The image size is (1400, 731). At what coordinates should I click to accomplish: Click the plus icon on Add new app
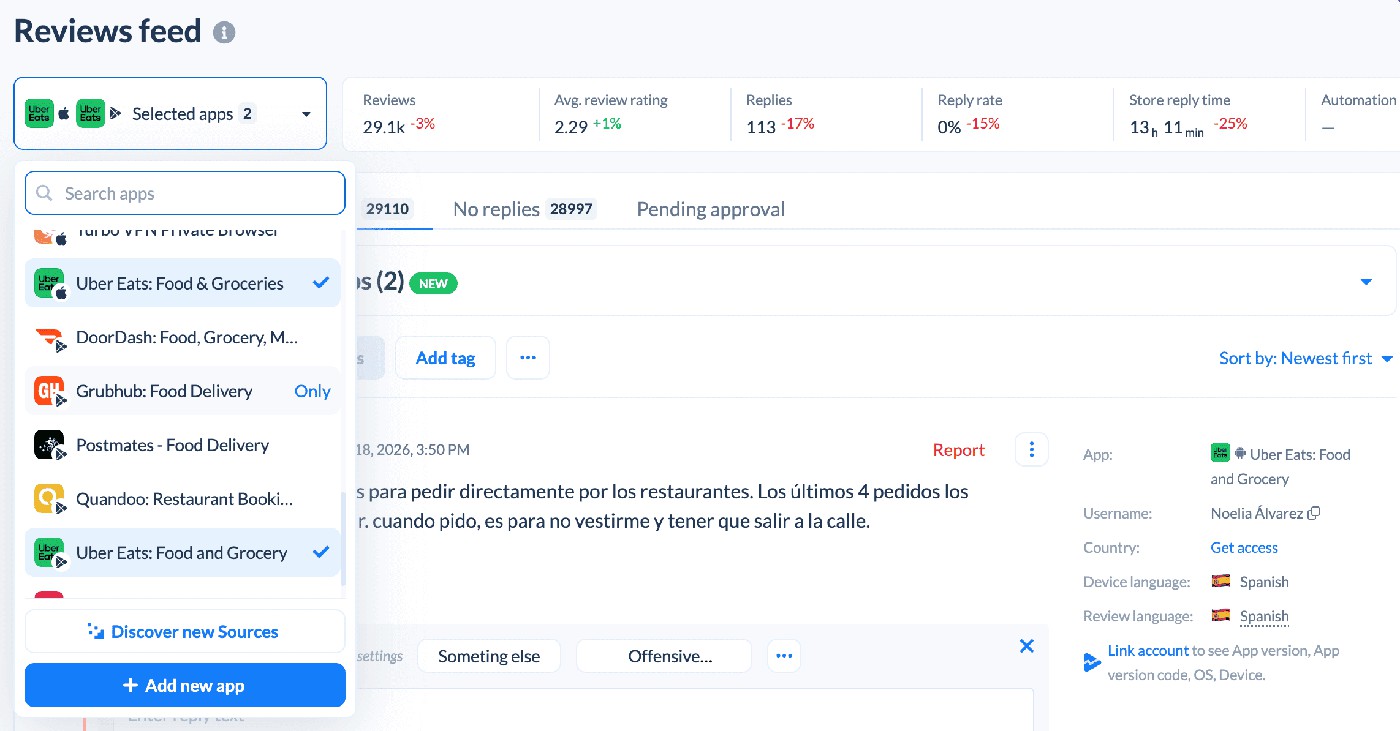tap(130, 686)
